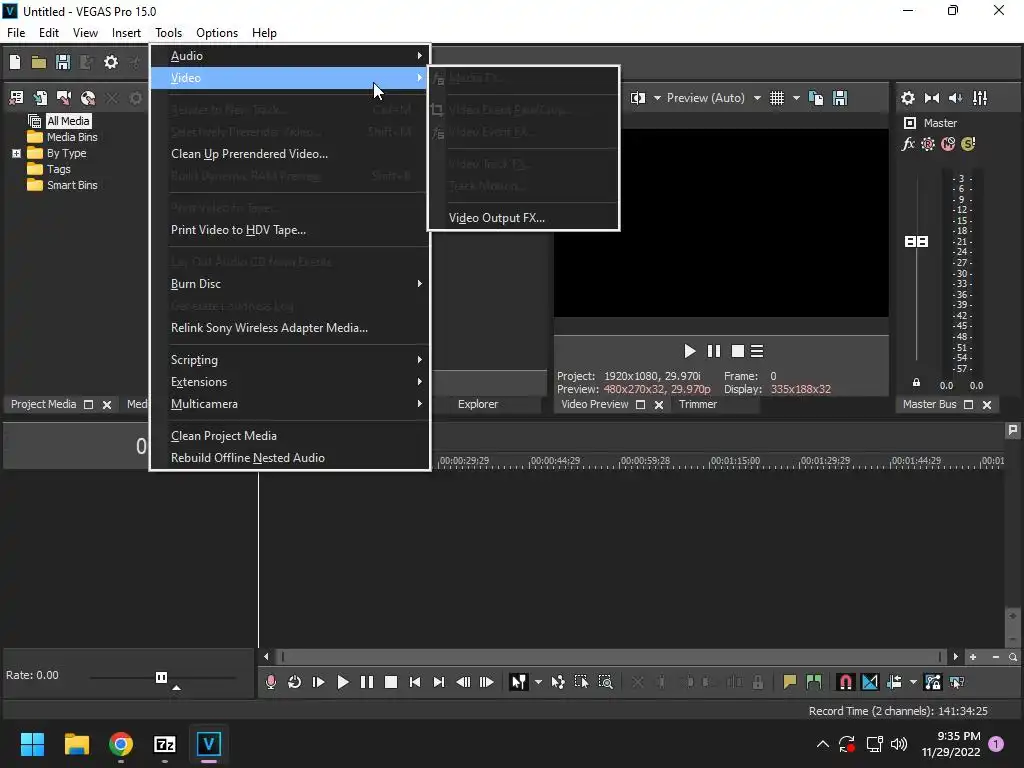This screenshot has height=768, width=1024.
Task: Open the Auto Ripple mode dropdown arrow
Action: pyautogui.click(x=913, y=682)
